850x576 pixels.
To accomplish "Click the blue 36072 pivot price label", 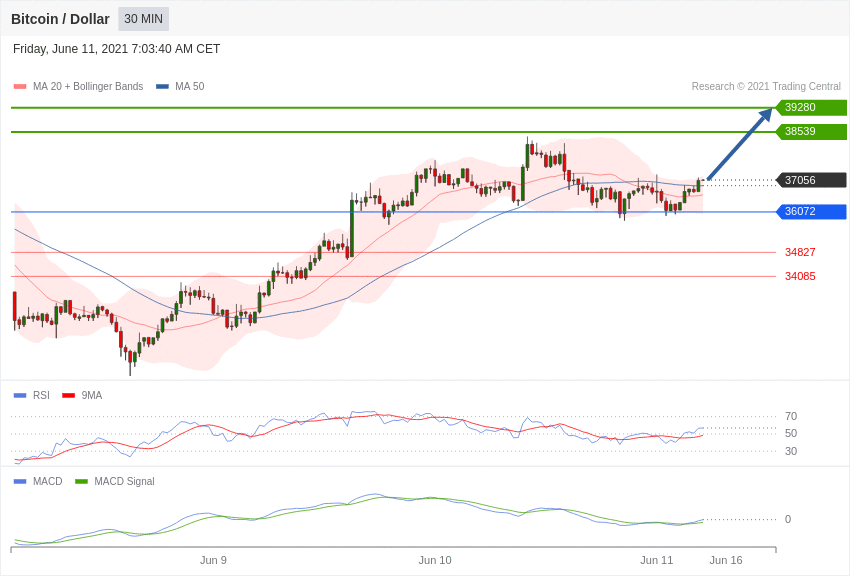I will pos(810,211).
